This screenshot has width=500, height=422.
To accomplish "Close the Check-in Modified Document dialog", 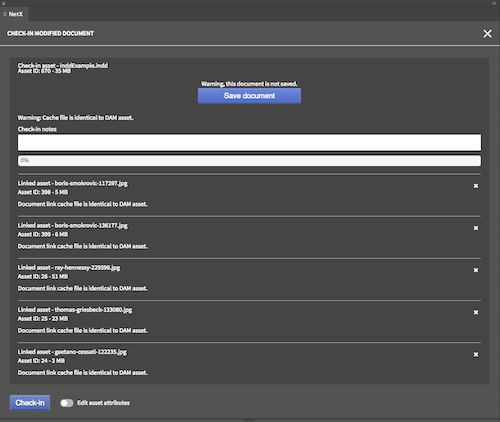I will [x=487, y=34].
